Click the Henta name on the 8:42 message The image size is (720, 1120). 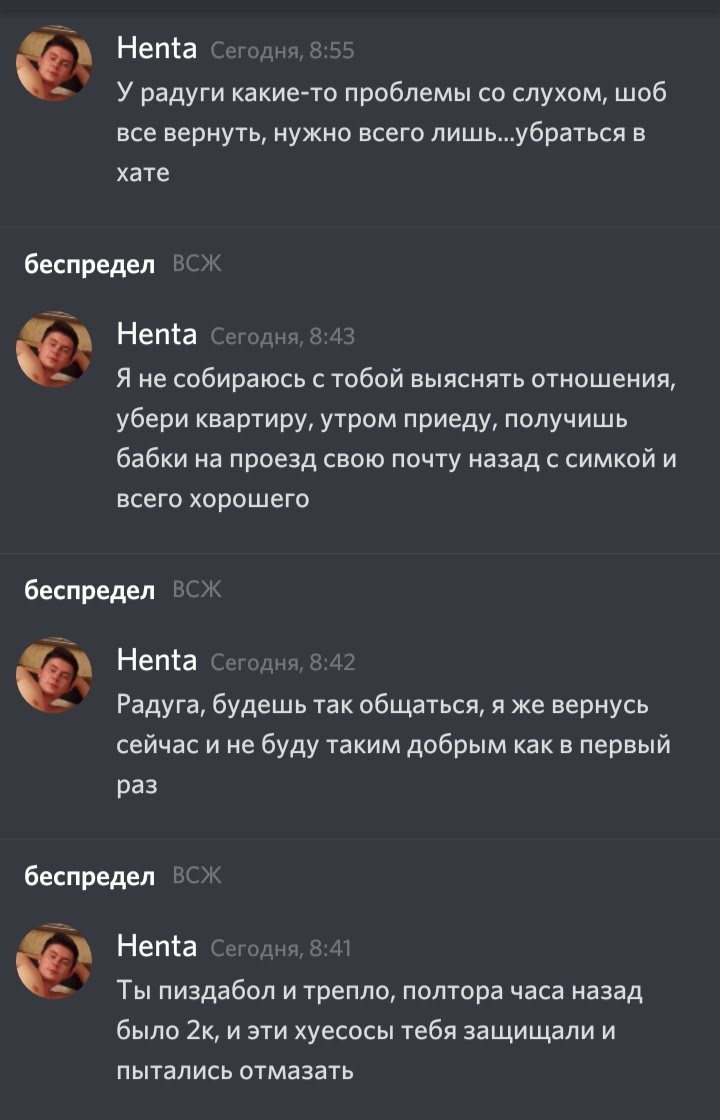[157, 660]
